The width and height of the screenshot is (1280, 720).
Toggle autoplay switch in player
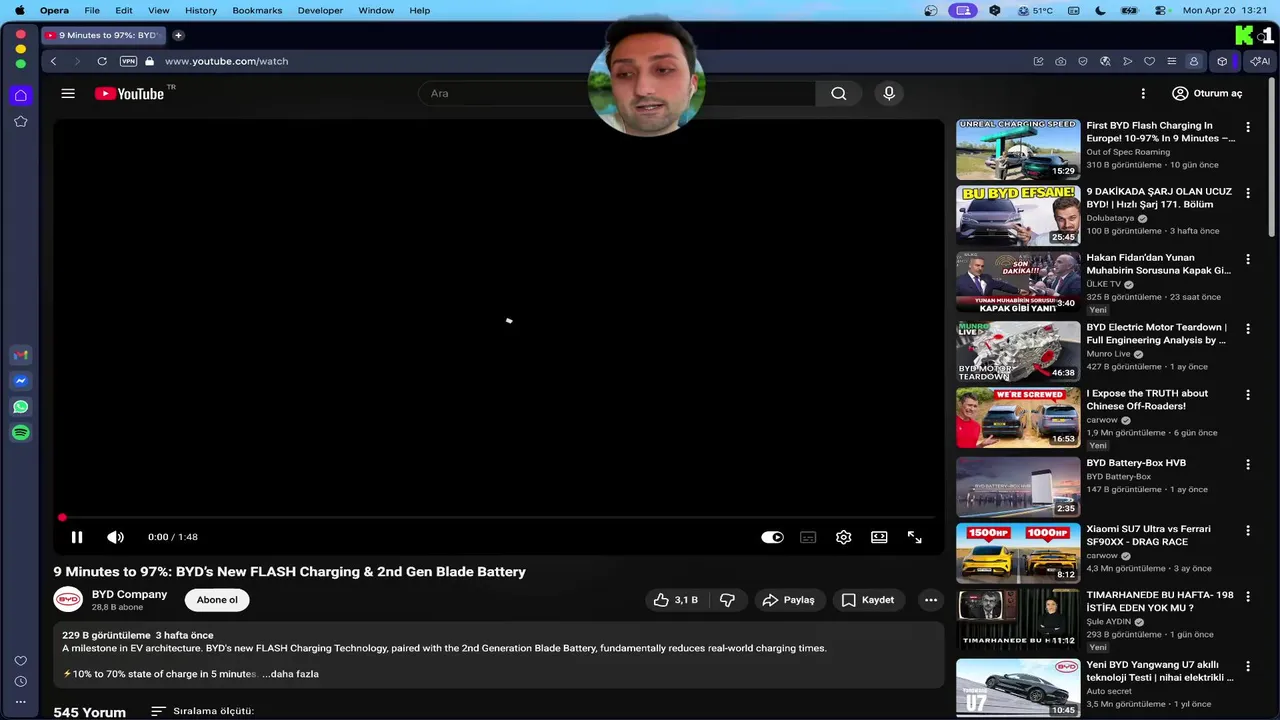772,537
